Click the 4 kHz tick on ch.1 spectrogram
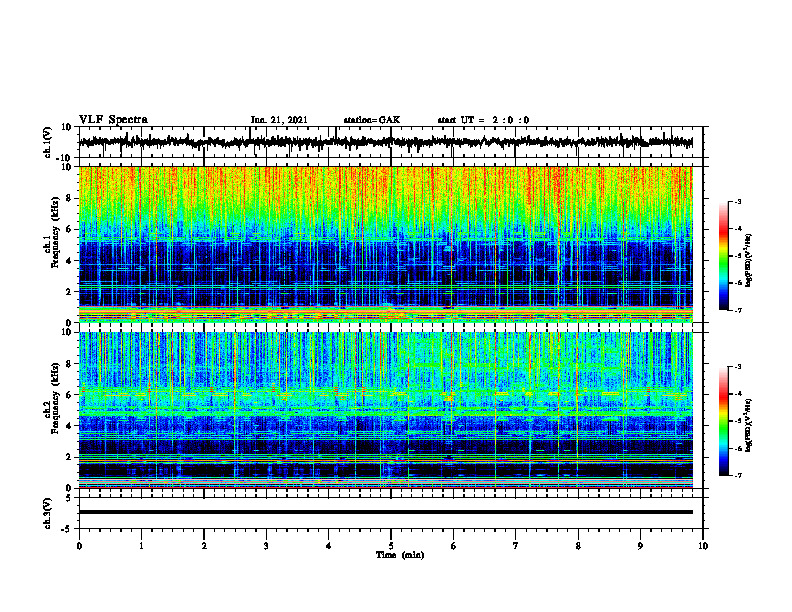 69,261
